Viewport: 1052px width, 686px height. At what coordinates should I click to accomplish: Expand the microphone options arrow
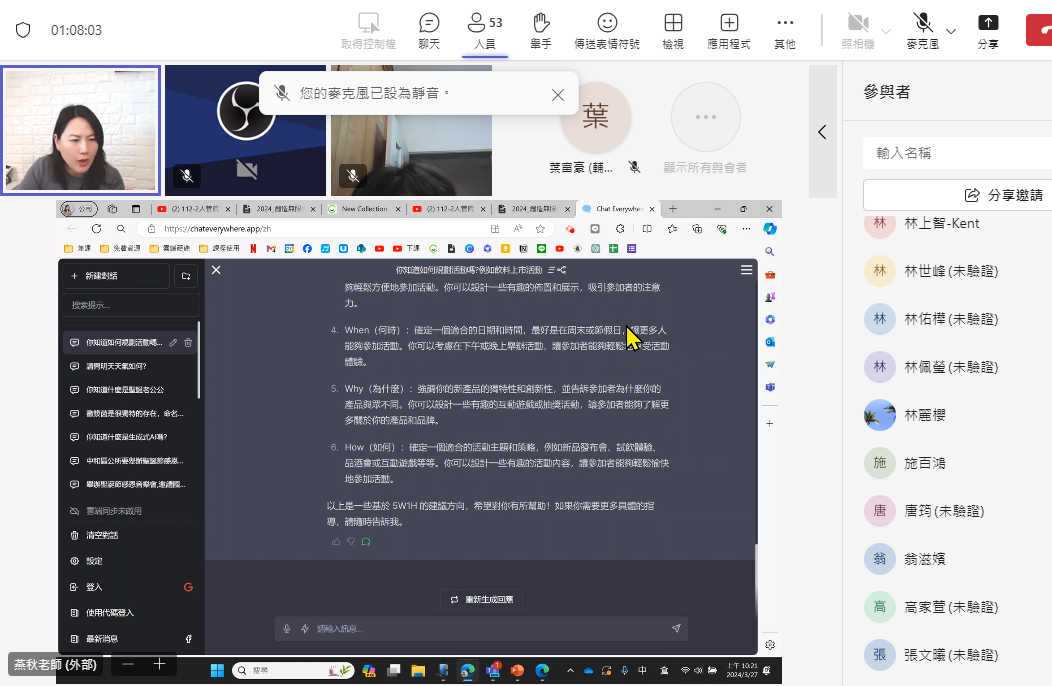[951, 31]
